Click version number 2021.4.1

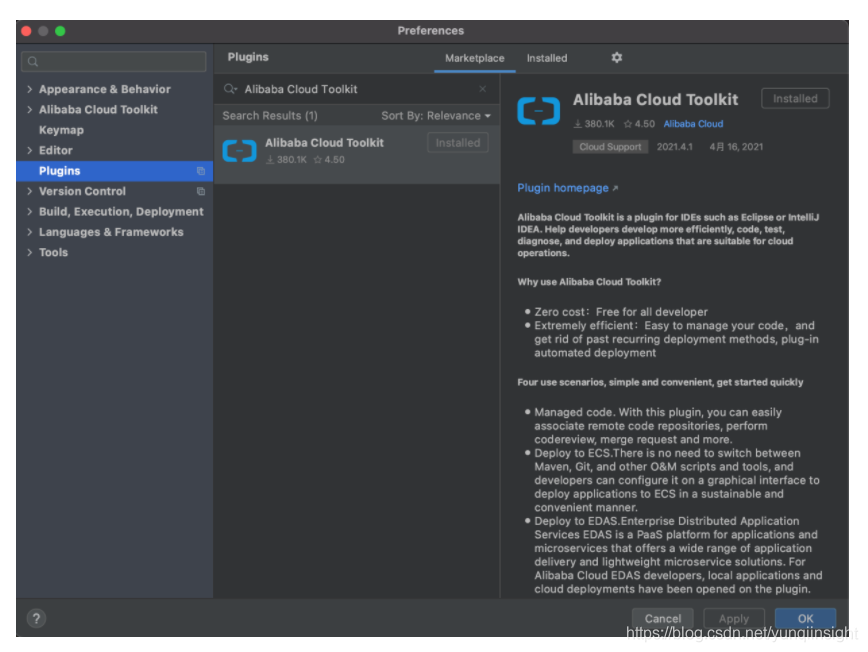click(x=674, y=147)
